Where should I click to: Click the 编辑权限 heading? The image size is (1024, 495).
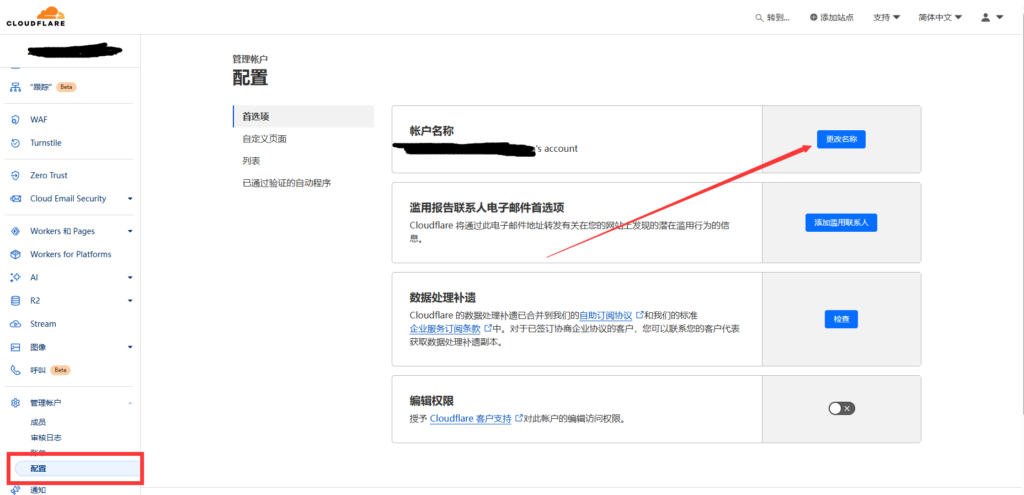432,400
